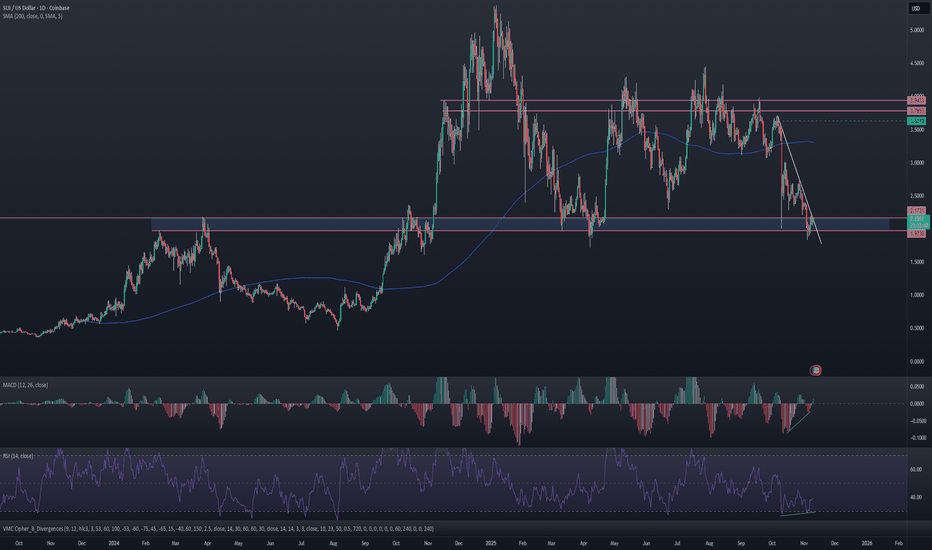Click the RSI (14, close) indicator label
Viewport: 932px width, 550px height.
point(20,455)
